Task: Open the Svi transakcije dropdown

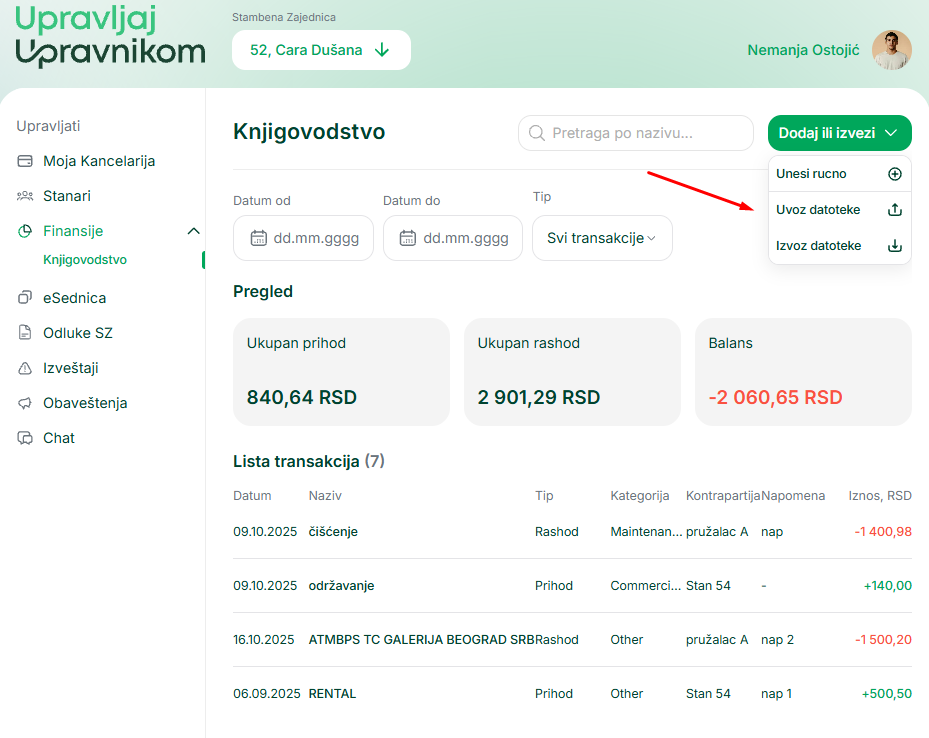Action: [602, 238]
